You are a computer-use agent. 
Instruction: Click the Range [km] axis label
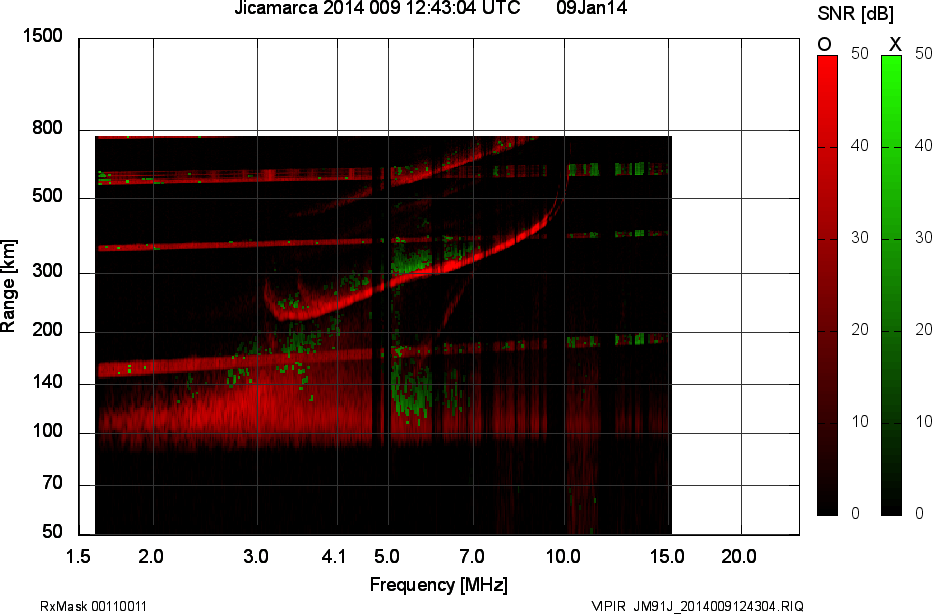(x=9, y=285)
